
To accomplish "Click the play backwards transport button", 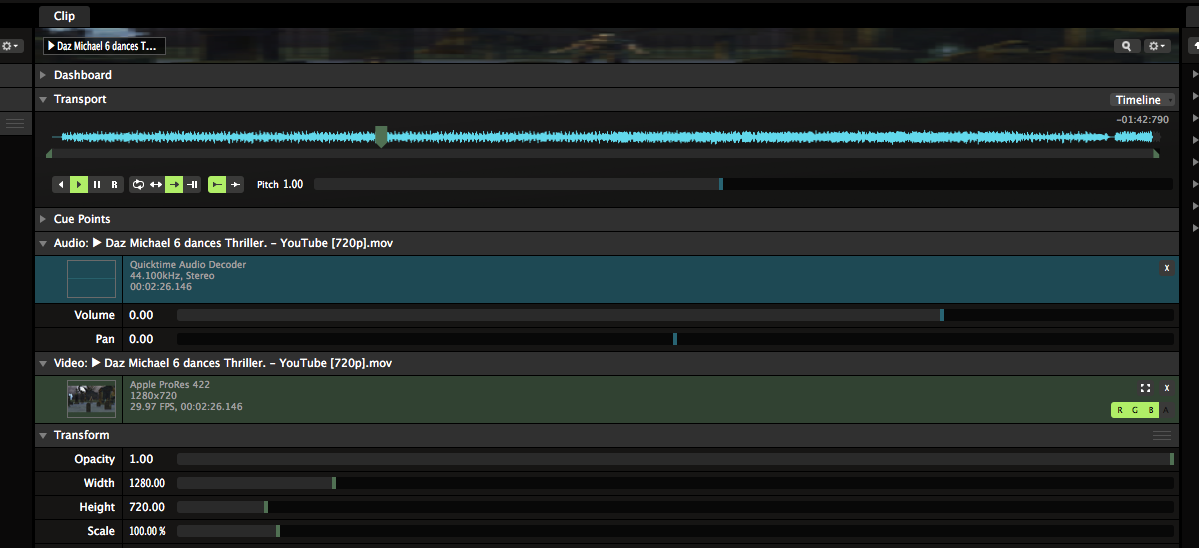I will (61, 185).
